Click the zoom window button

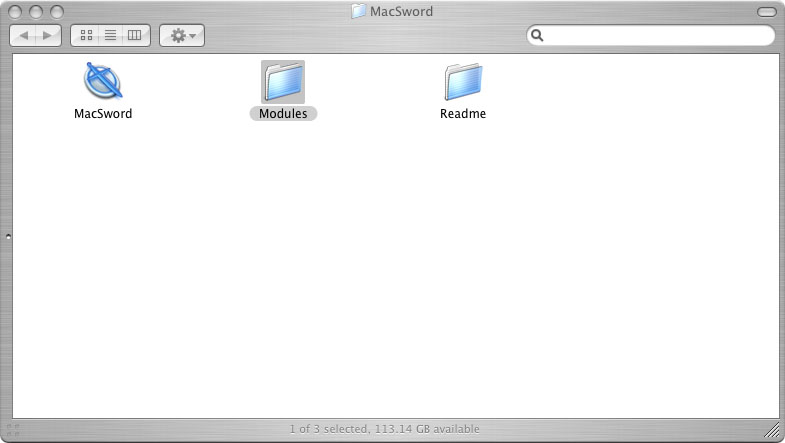(x=57, y=12)
